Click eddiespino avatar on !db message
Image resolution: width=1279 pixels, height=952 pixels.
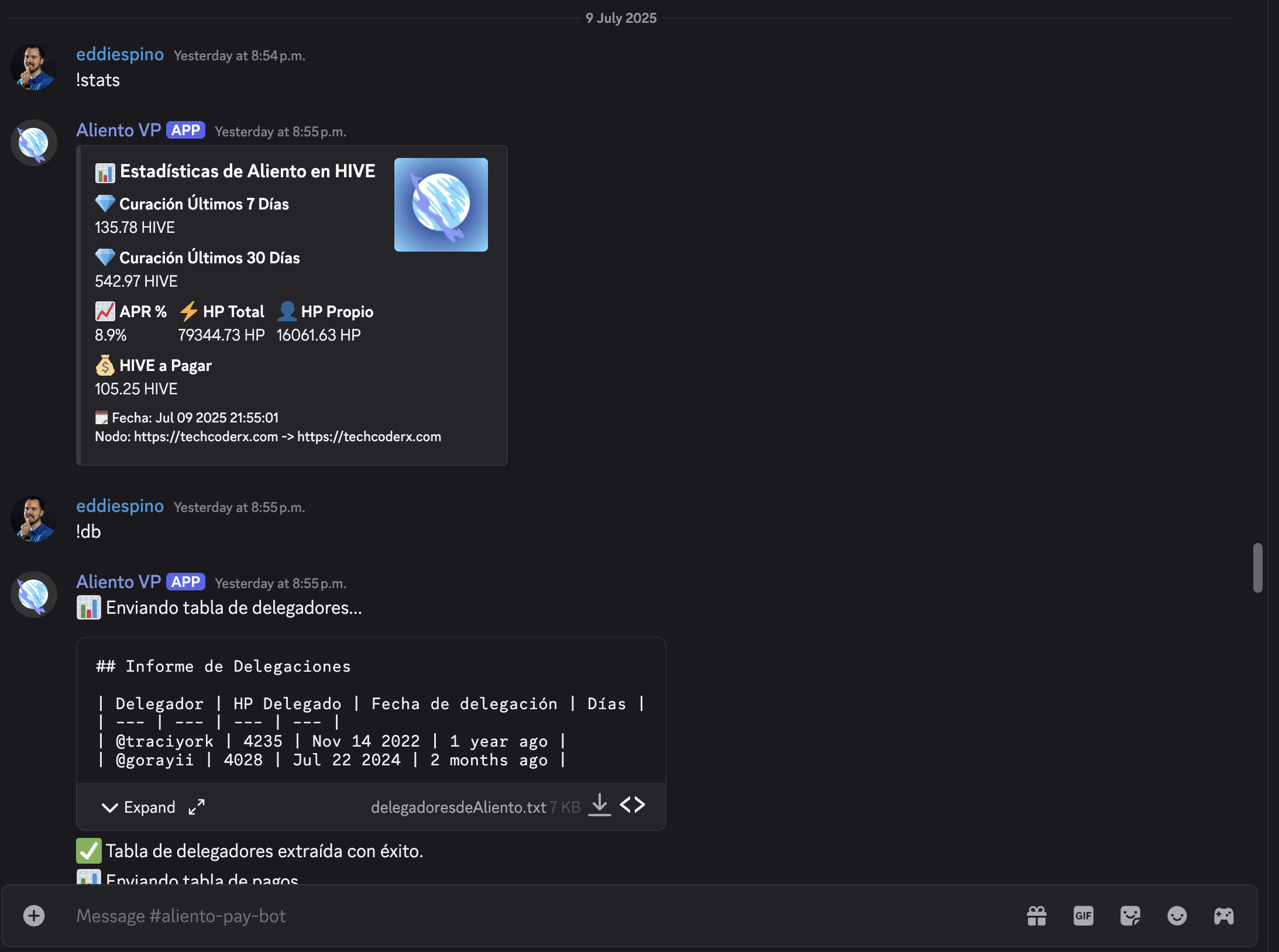[34, 518]
